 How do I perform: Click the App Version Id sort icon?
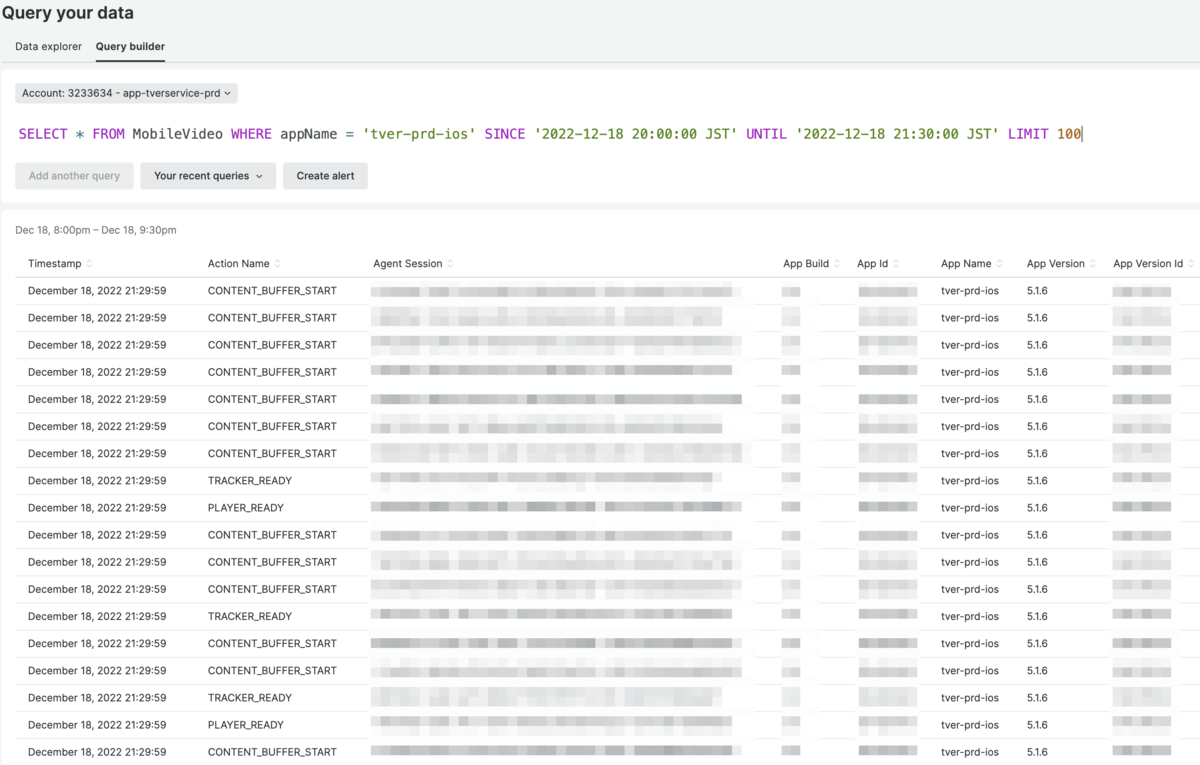coord(1190,263)
